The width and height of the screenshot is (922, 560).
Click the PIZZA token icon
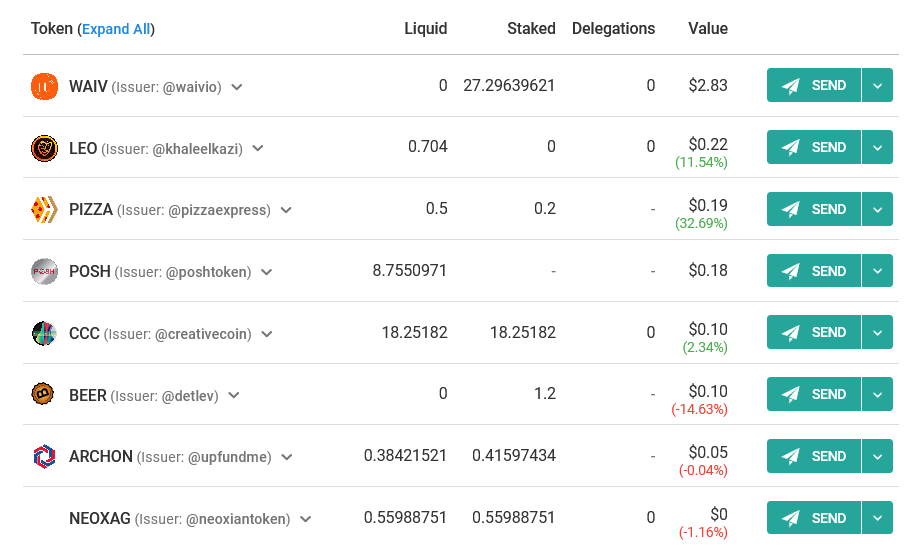click(44, 210)
